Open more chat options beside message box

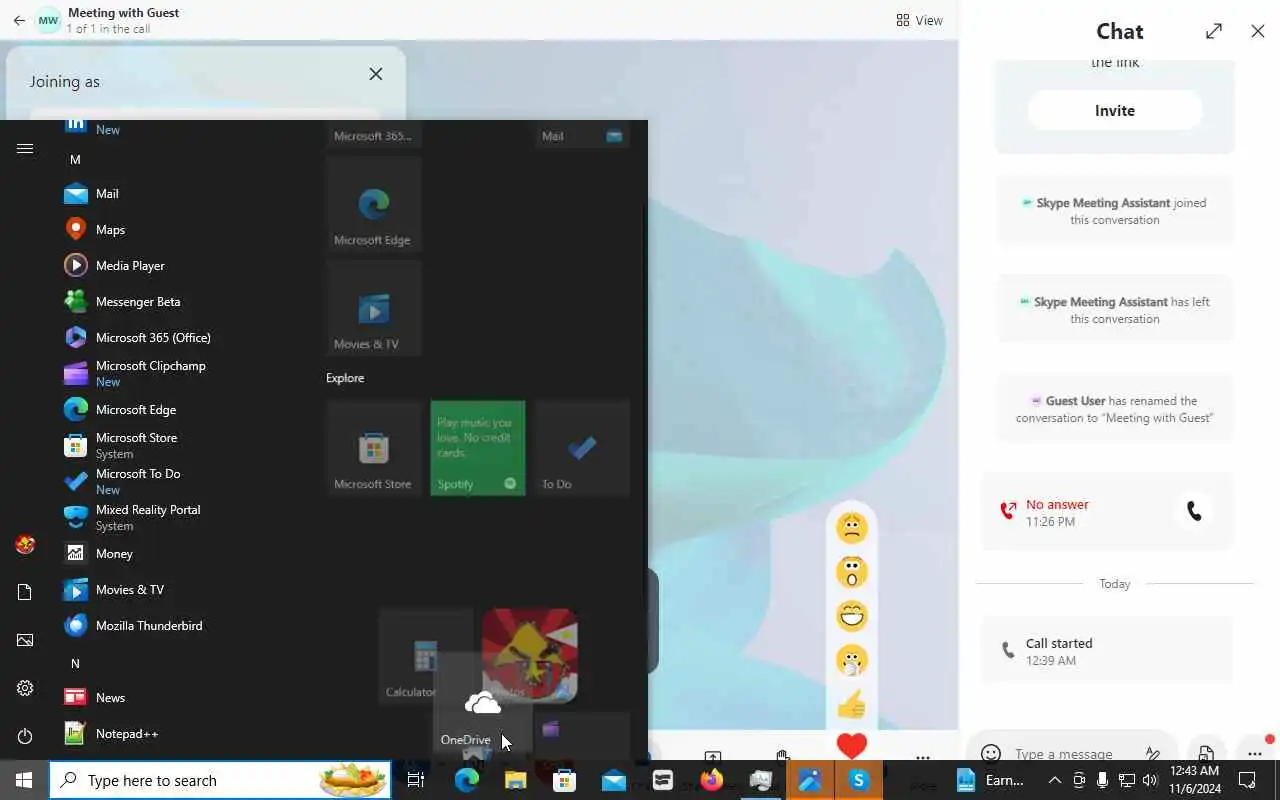click(1255, 754)
